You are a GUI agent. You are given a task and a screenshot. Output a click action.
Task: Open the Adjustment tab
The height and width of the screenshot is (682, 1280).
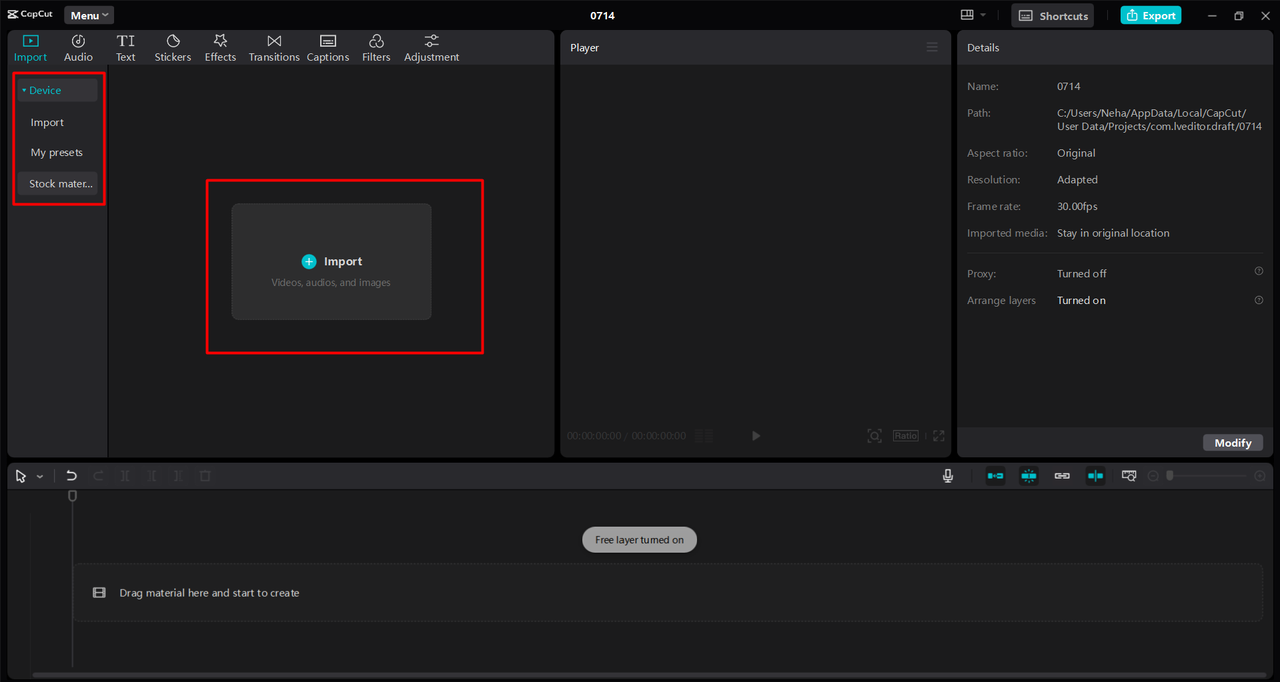pos(431,48)
